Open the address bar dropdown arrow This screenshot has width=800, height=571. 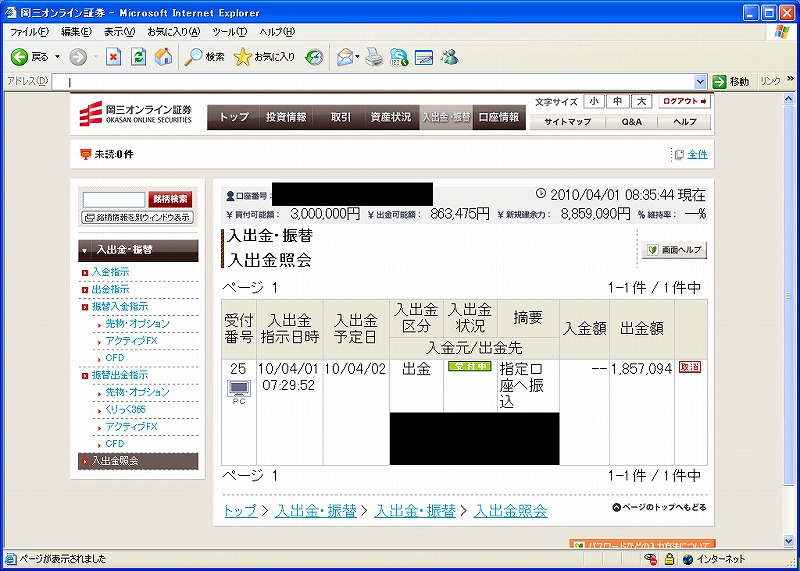click(701, 81)
